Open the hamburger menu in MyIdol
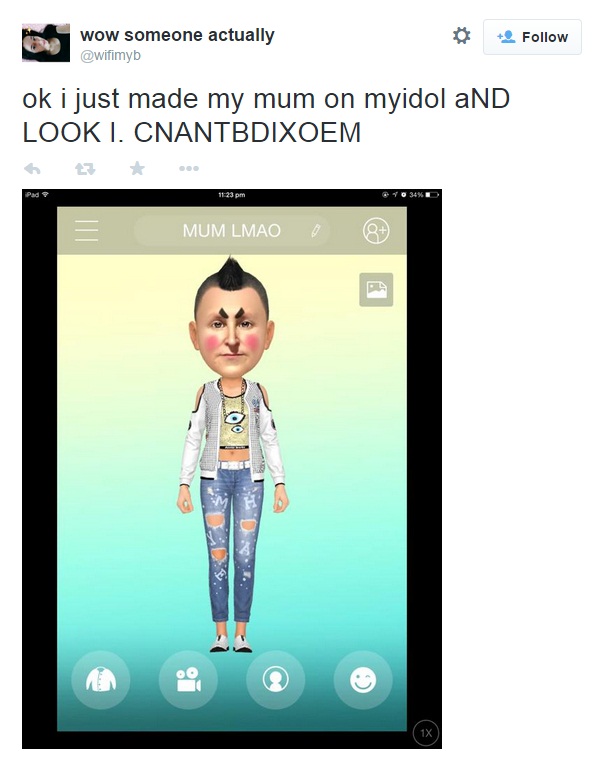Screen dimensions: 598x762 coord(87,230)
